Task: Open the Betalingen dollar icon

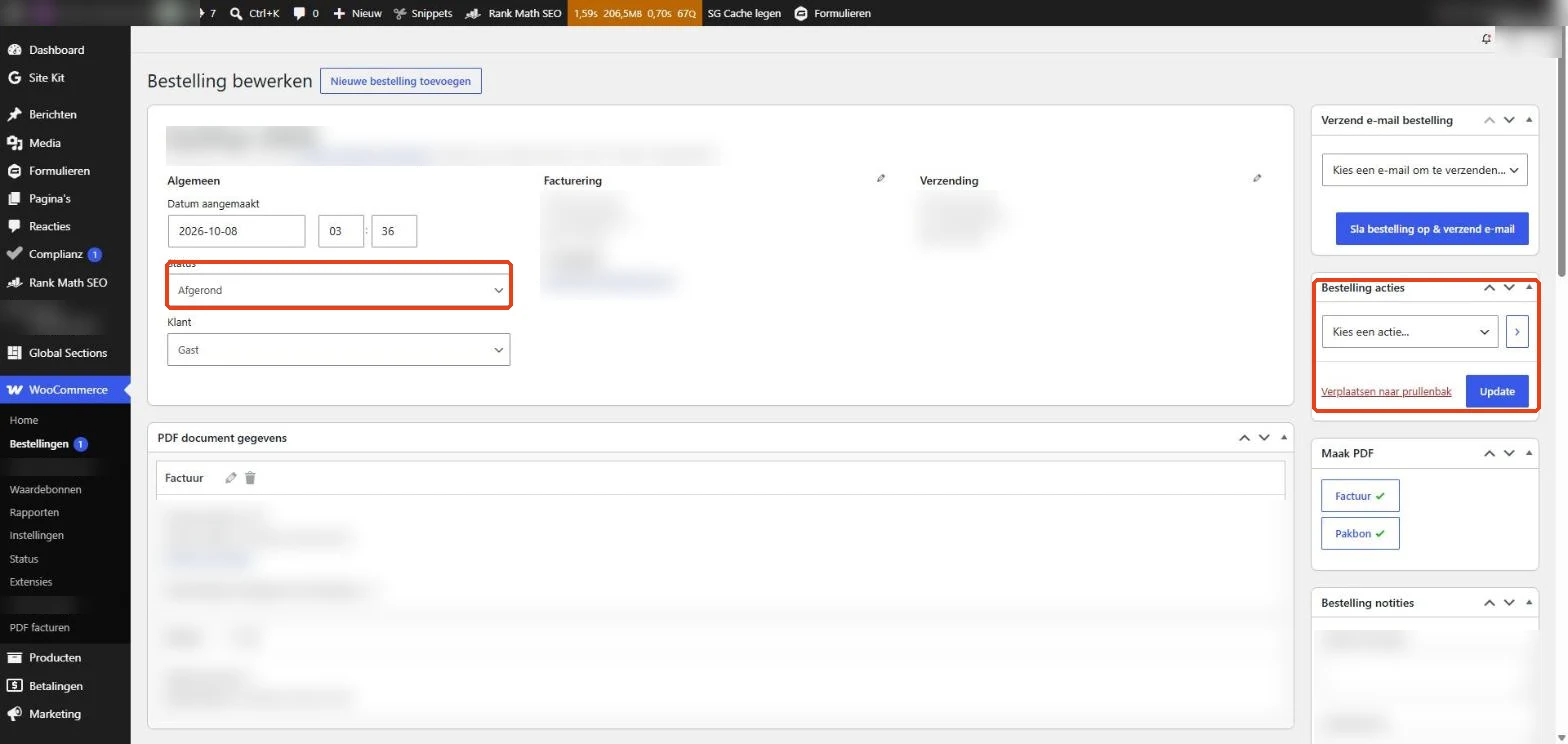Action: click(14, 686)
